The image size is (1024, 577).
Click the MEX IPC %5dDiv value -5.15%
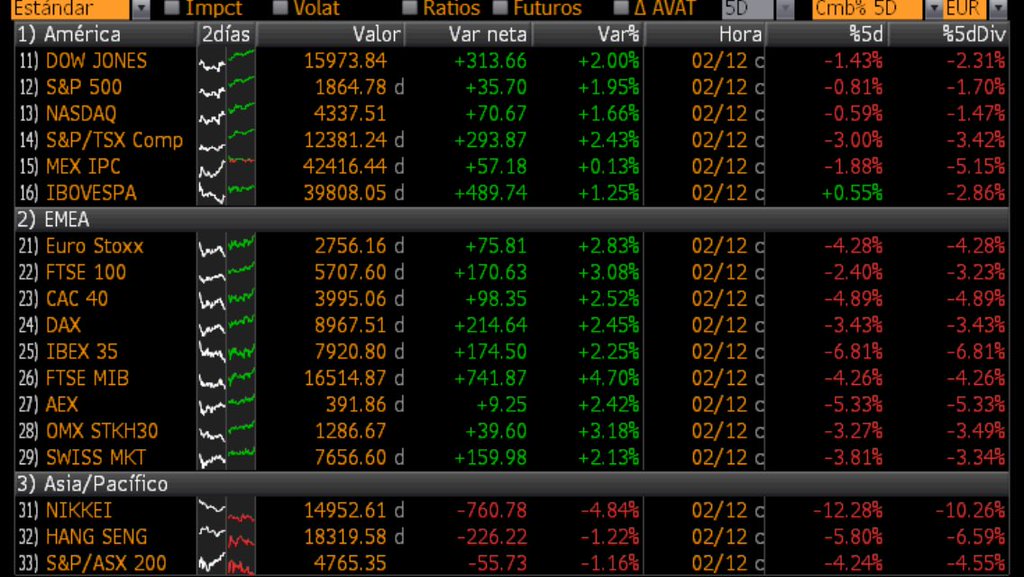(x=976, y=166)
